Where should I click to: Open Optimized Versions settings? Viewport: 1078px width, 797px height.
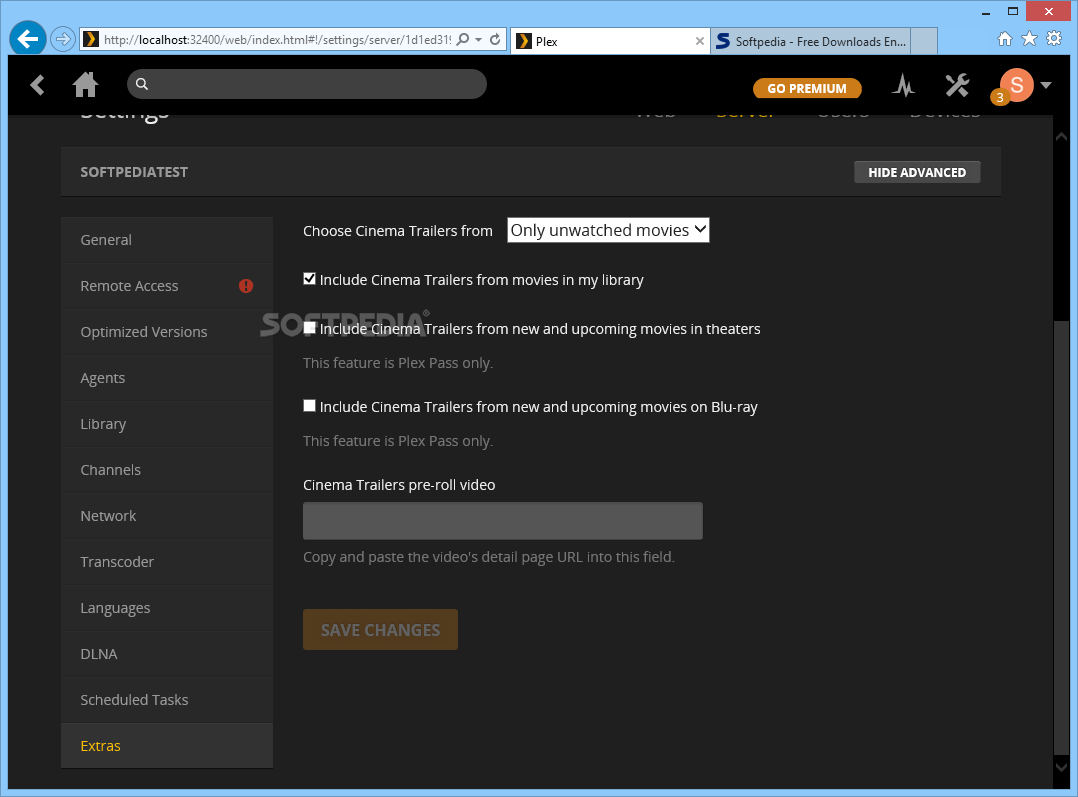coord(167,332)
